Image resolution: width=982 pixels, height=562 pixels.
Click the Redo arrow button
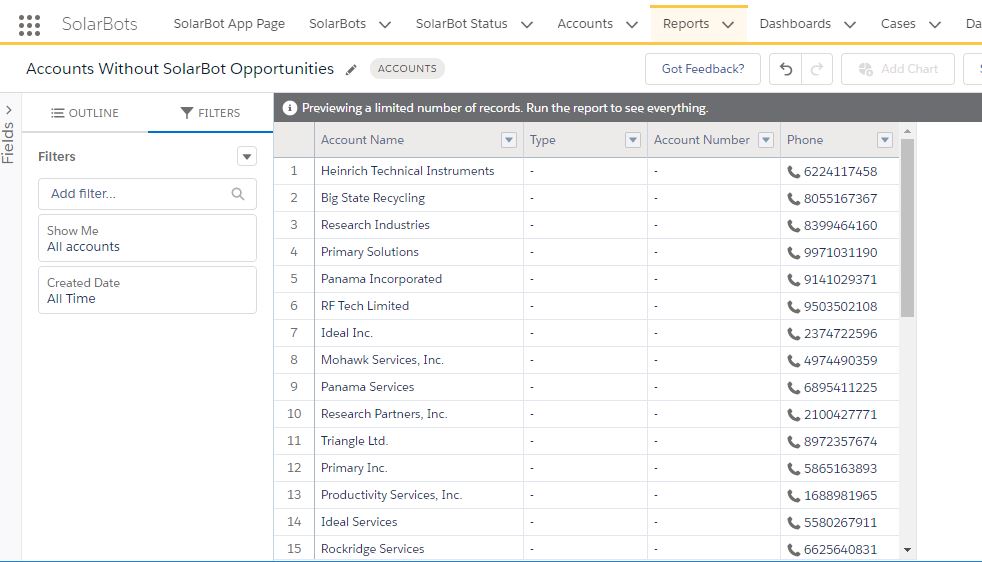(x=816, y=69)
